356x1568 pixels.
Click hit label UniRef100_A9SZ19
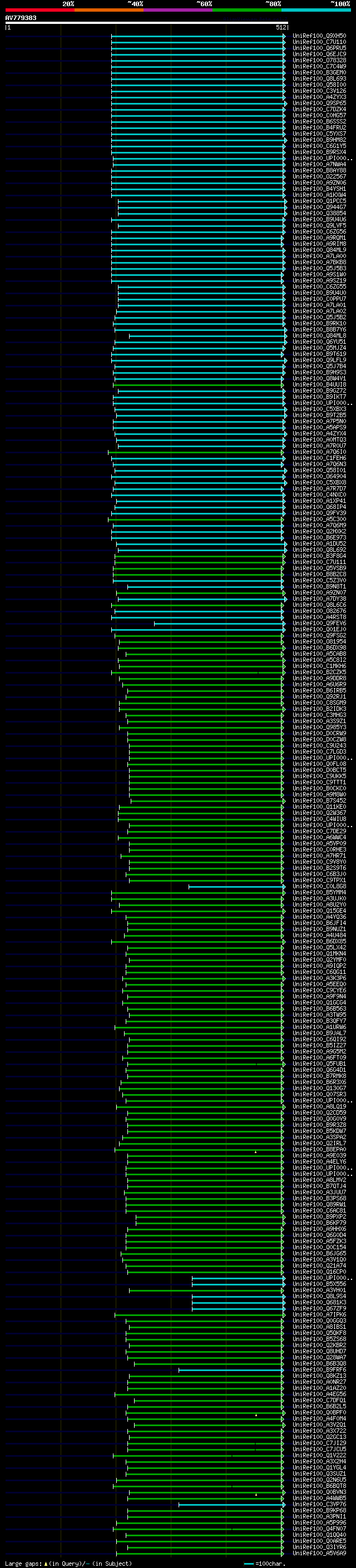tap(319, 280)
